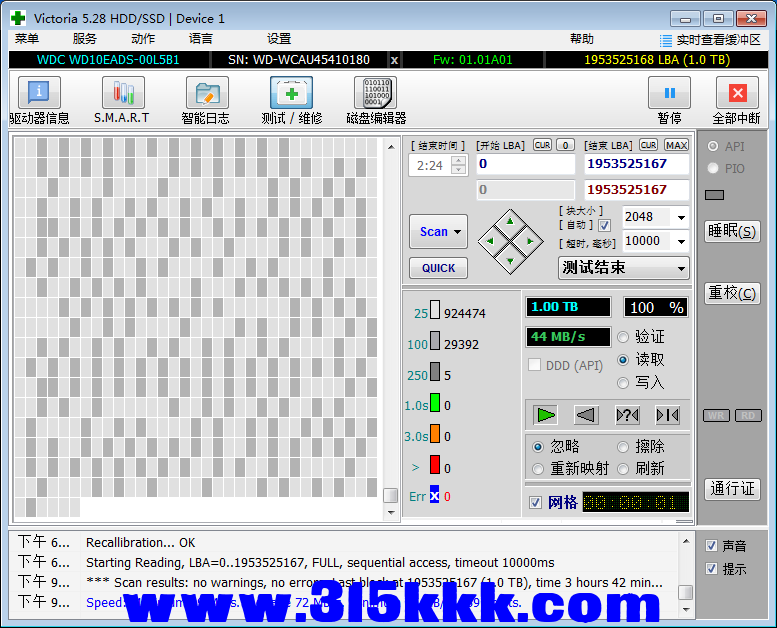Click the 睡眠(S) sleep button
The image size is (777, 628).
click(732, 231)
